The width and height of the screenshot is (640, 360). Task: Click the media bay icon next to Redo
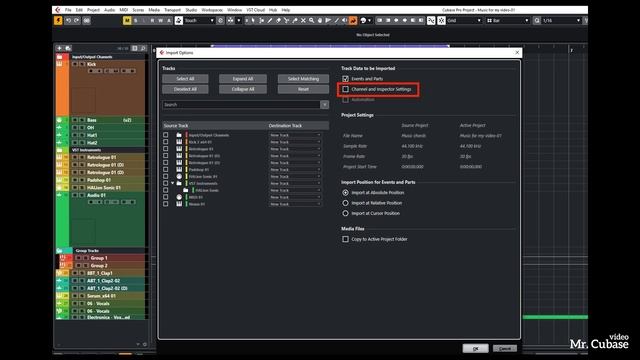[x=87, y=20]
